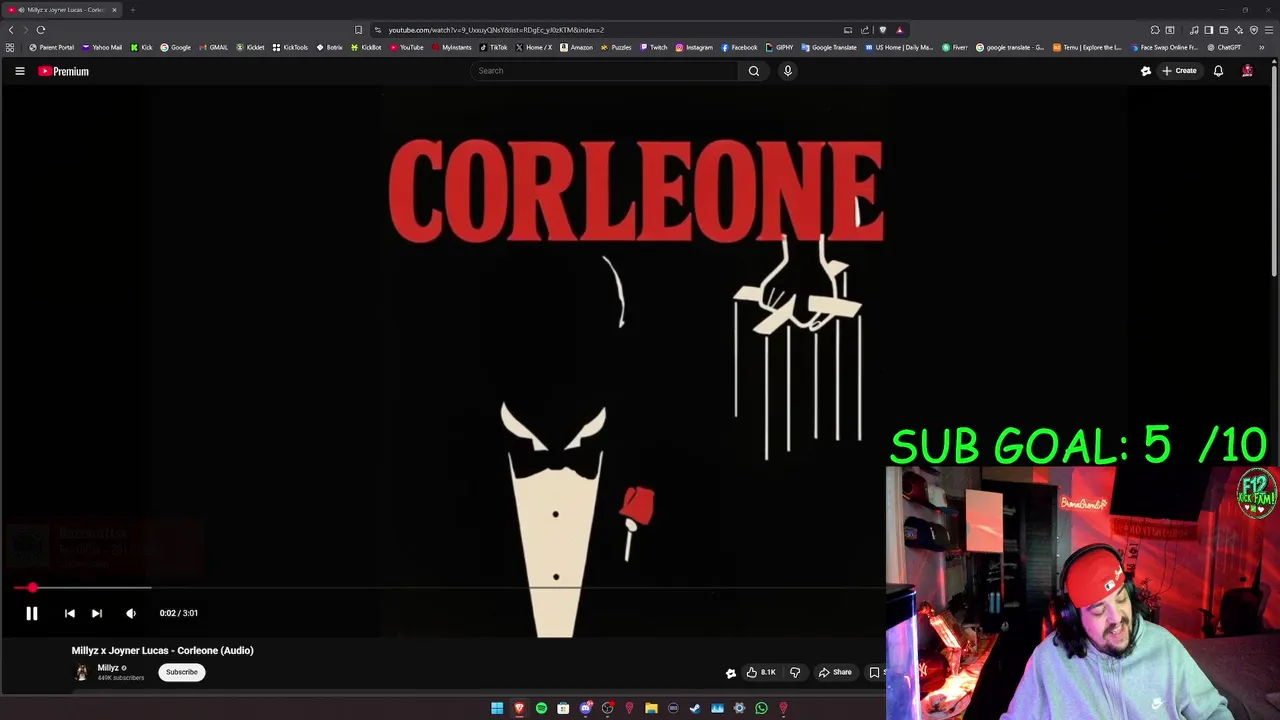Expand the bookmarks overflow chevron
This screenshot has width=1280, height=720.
point(1261,47)
